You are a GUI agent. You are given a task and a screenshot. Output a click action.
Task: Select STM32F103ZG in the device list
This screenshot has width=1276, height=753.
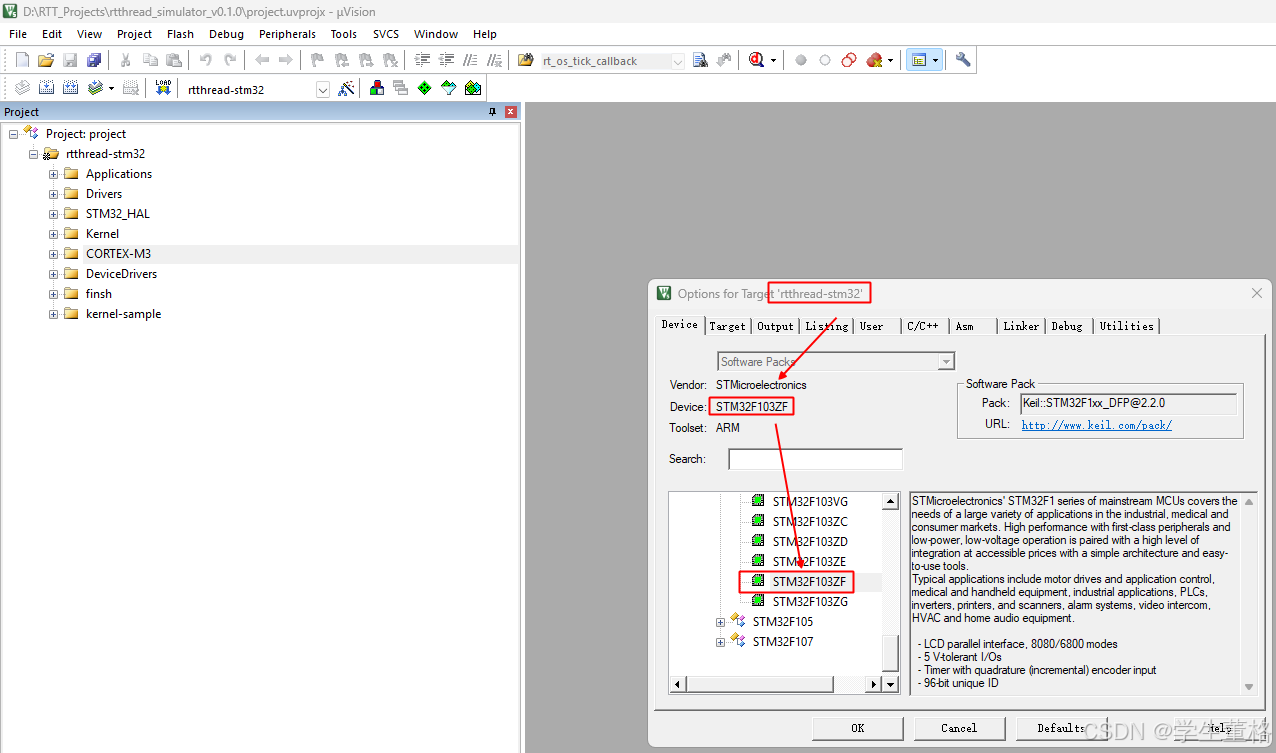pos(810,602)
